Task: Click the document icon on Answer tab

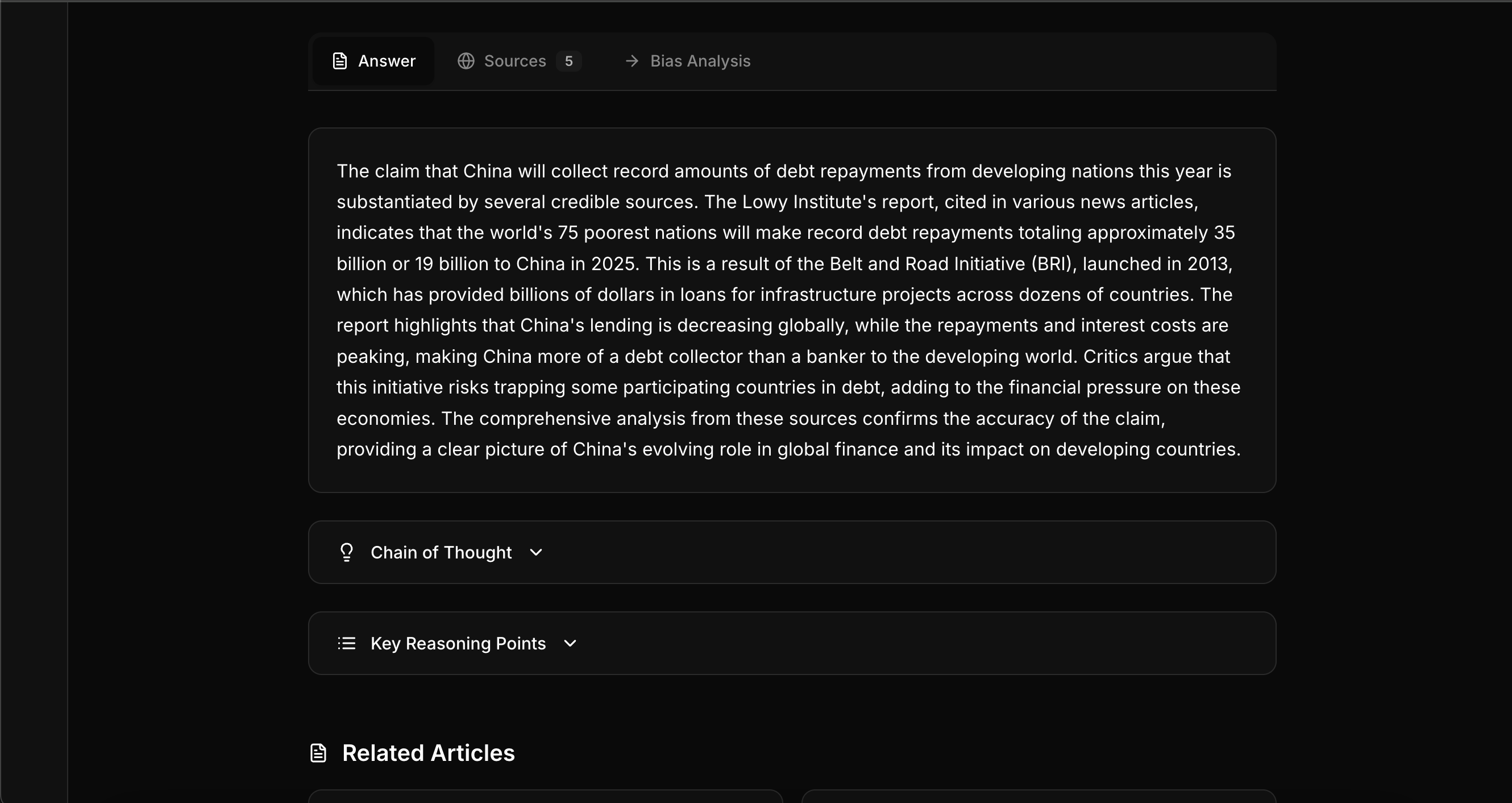Action: 340,61
